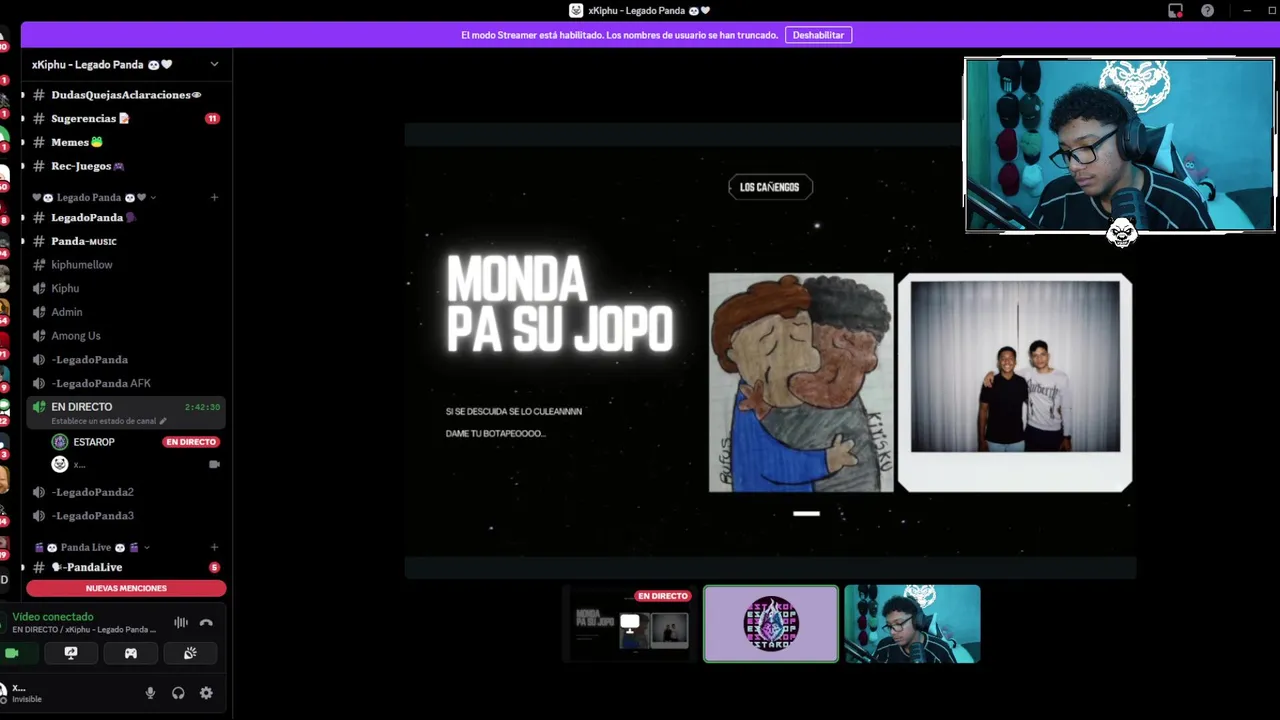Click the LOS CAÑENGOS label in stream
This screenshot has height=720, width=1280.
[x=770, y=187]
